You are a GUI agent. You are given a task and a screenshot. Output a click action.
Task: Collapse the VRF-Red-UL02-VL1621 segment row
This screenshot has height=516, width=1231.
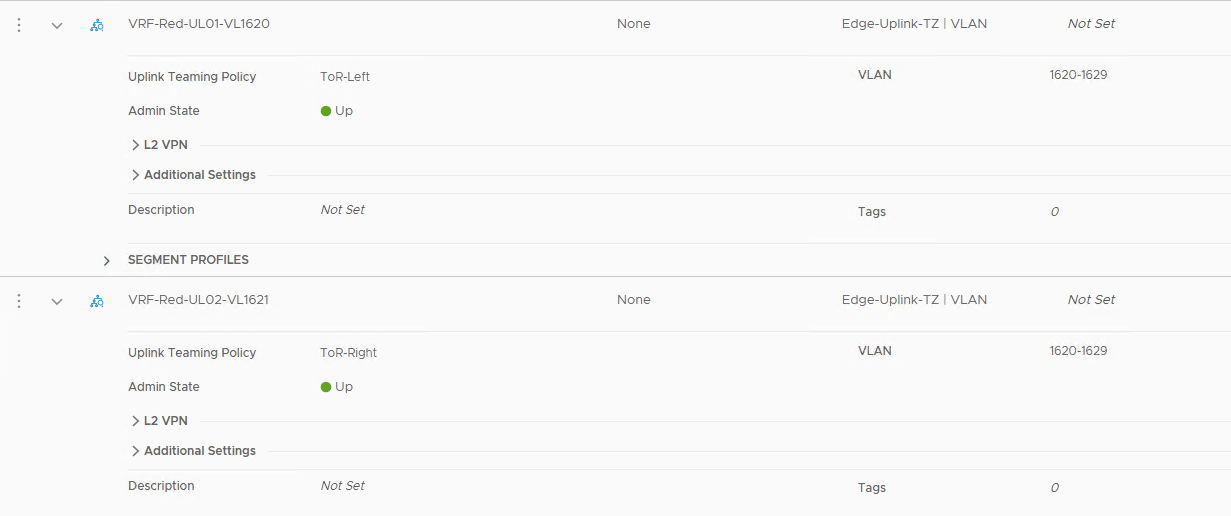pos(57,301)
